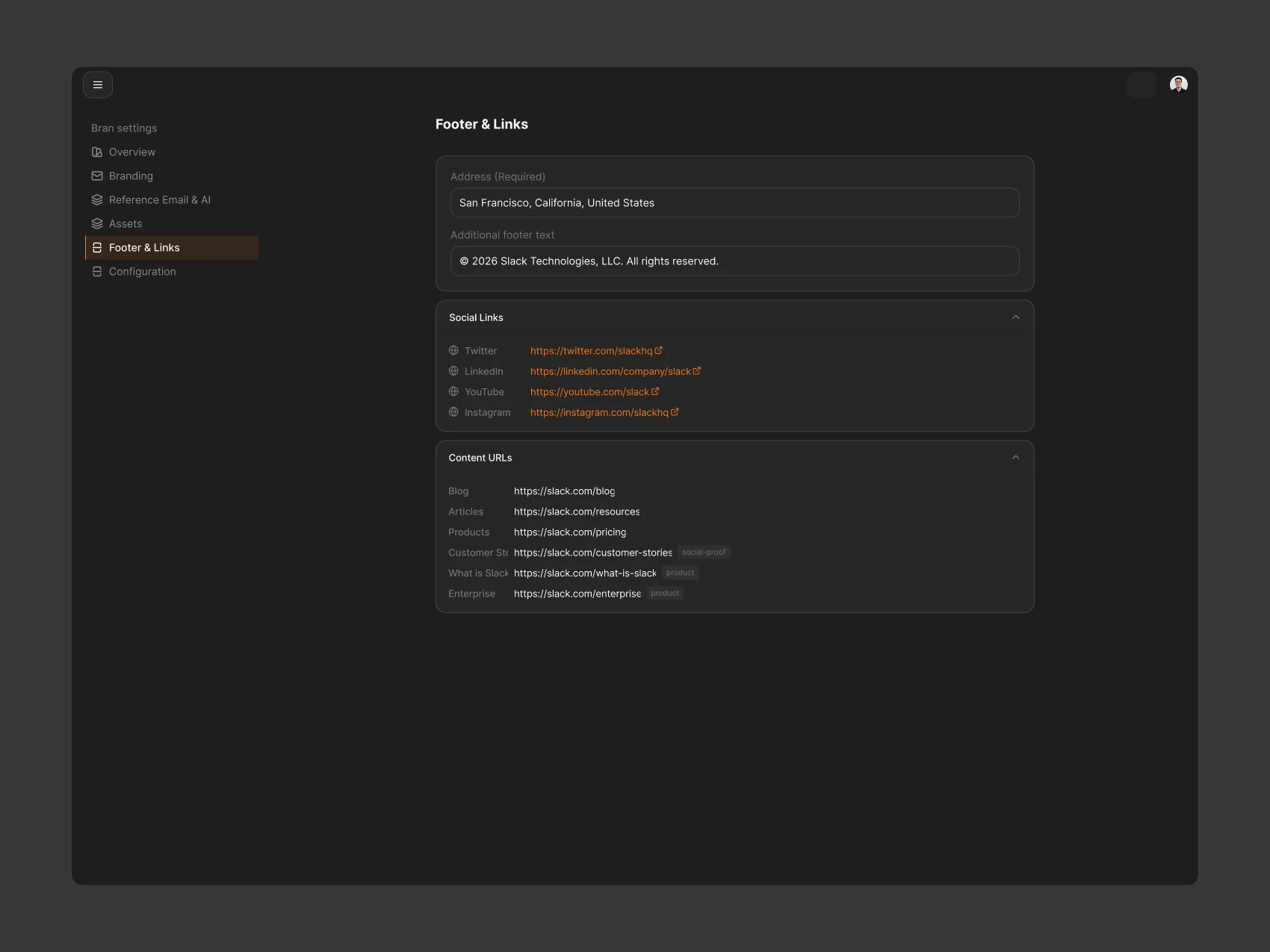Collapse the Social Links section

coord(1016,317)
